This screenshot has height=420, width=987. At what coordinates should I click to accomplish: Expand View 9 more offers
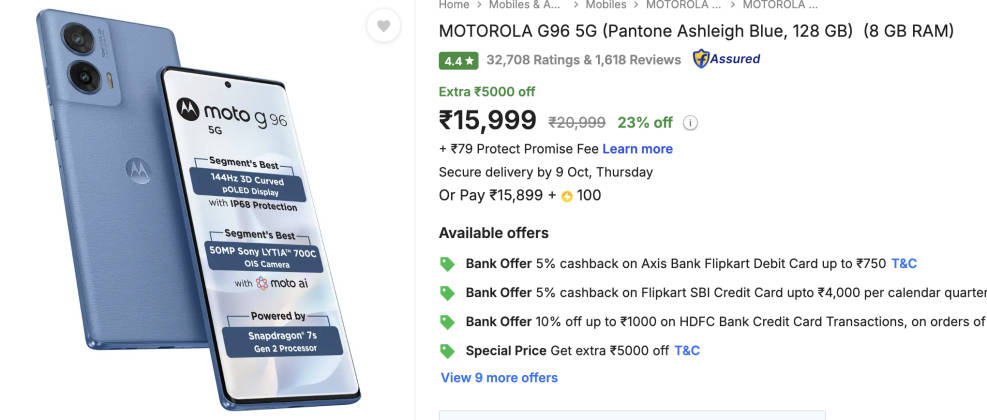[x=499, y=378]
